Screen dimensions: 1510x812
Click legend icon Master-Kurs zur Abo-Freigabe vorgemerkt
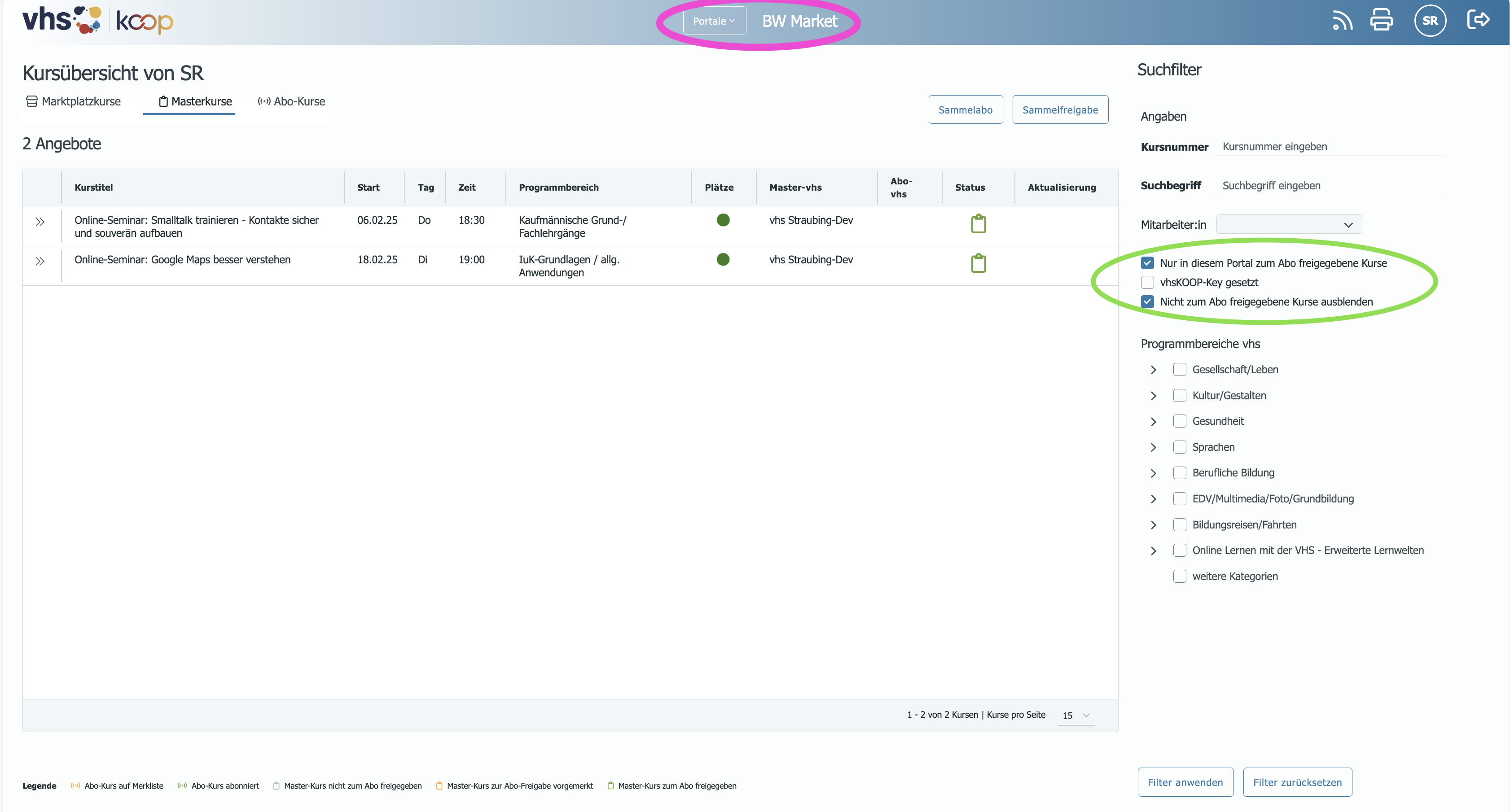439,786
